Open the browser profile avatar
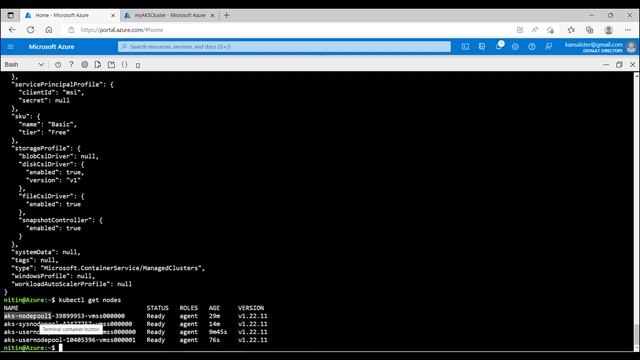This screenshot has width=640, height=360. (x=609, y=30)
